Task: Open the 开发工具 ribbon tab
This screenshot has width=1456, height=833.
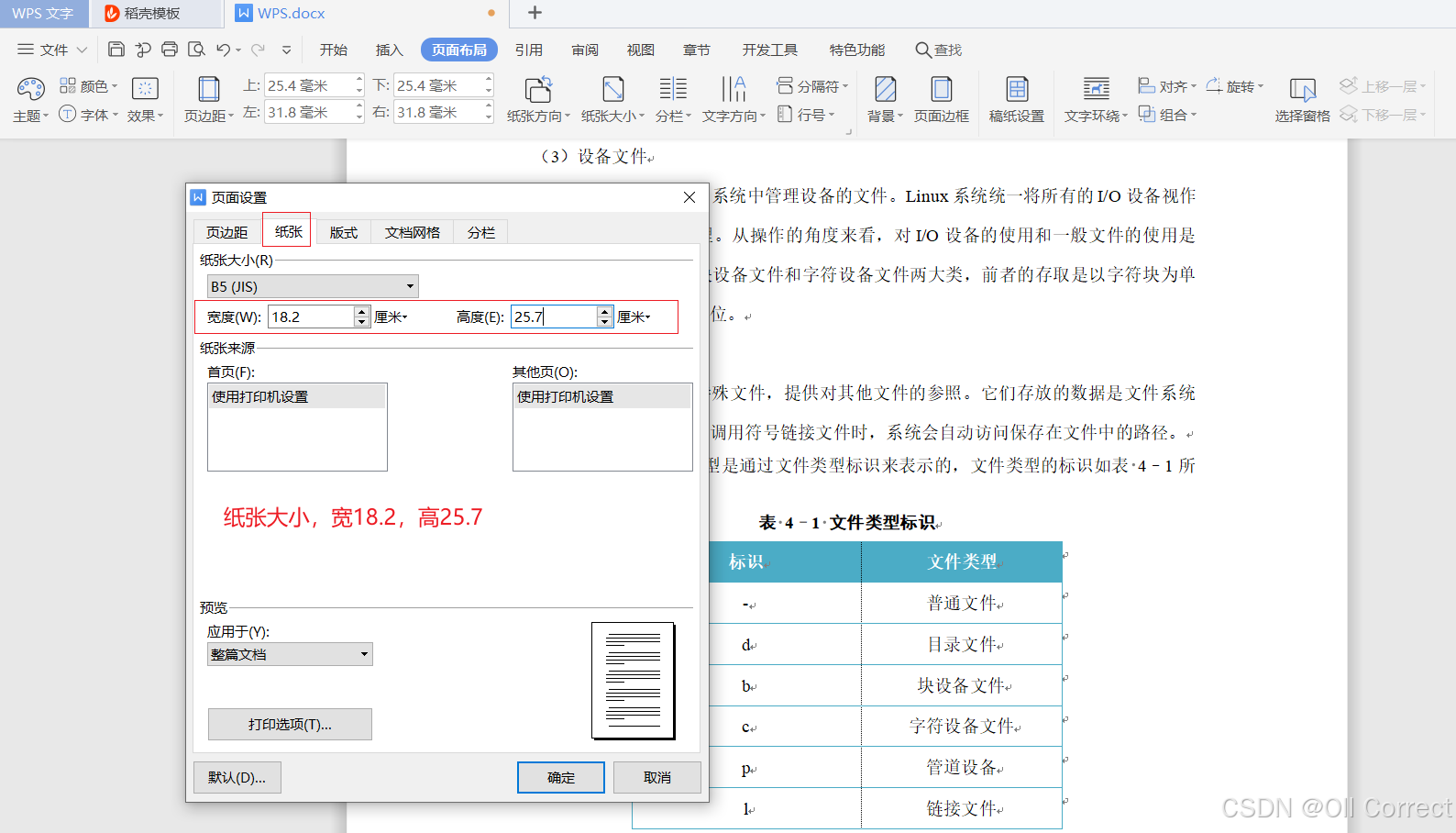Action: (x=770, y=50)
